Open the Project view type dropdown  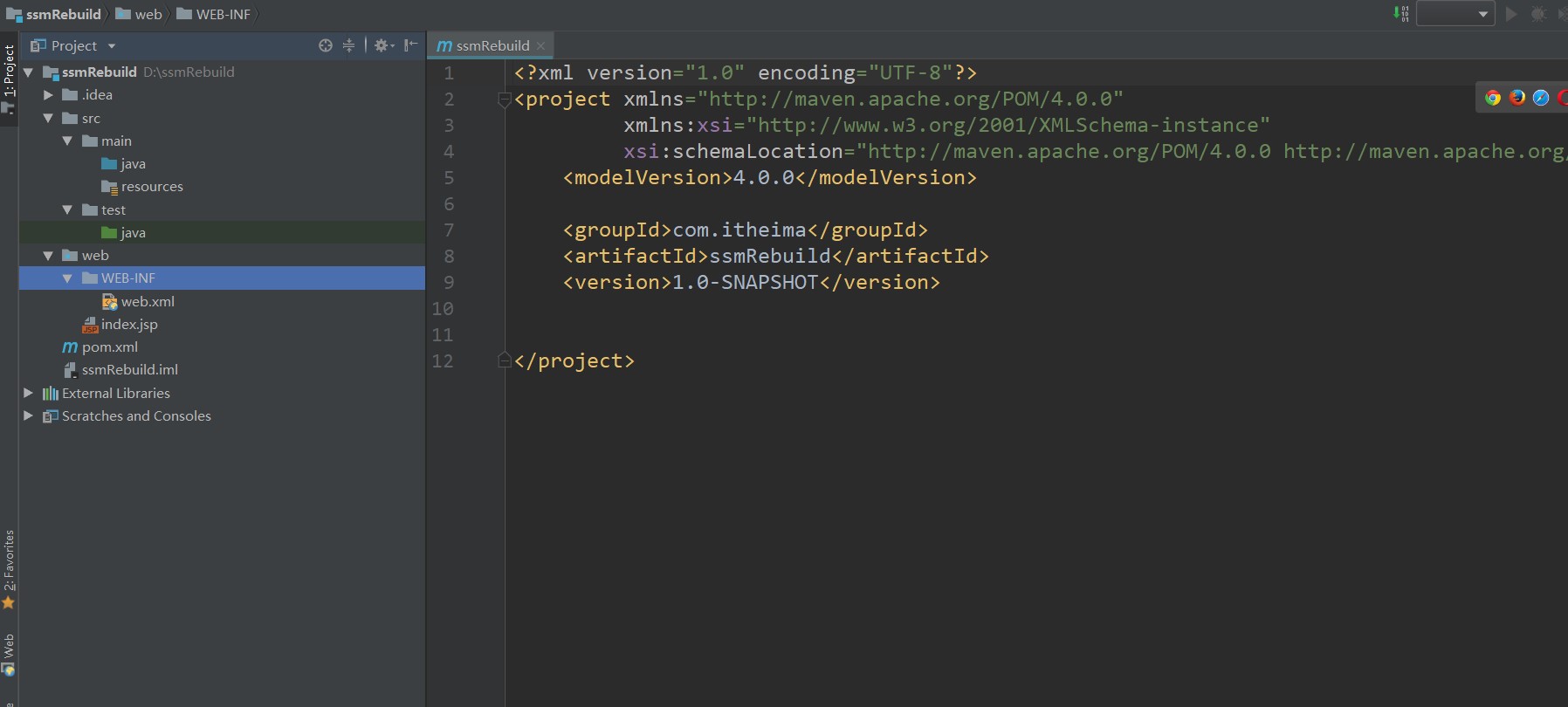pos(112,46)
